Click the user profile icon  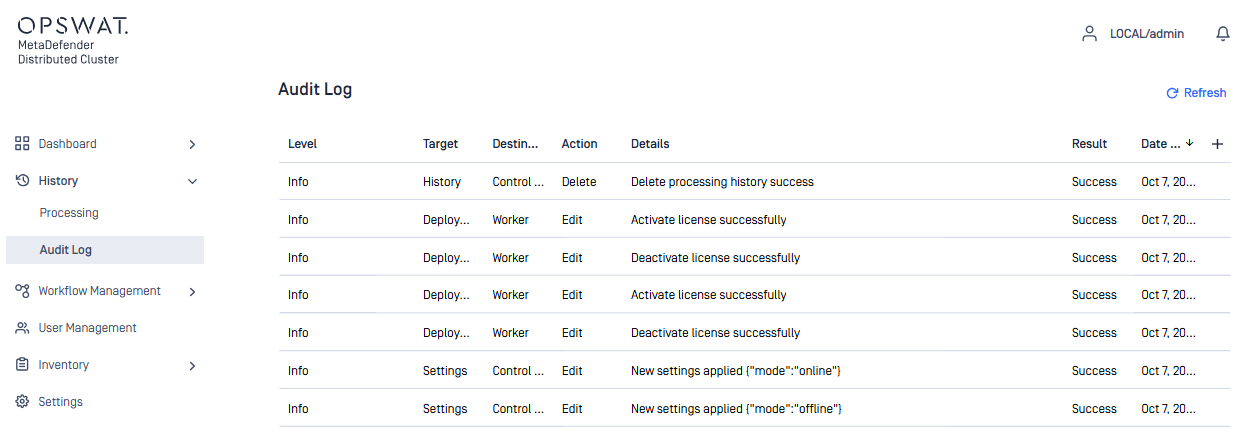tap(1089, 34)
